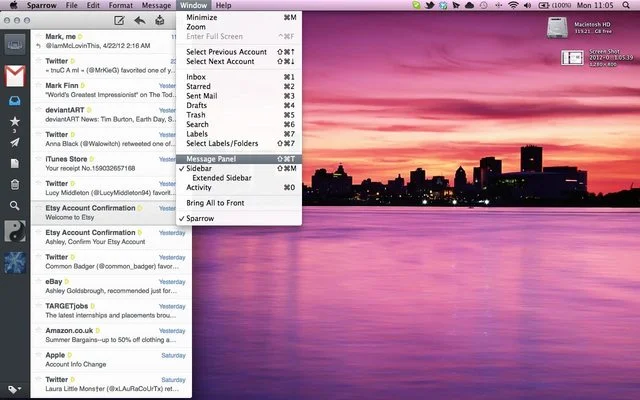Open labels tag icon at sidebar bottom
Image resolution: width=640 pixels, height=400 pixels.
[15, 389]
